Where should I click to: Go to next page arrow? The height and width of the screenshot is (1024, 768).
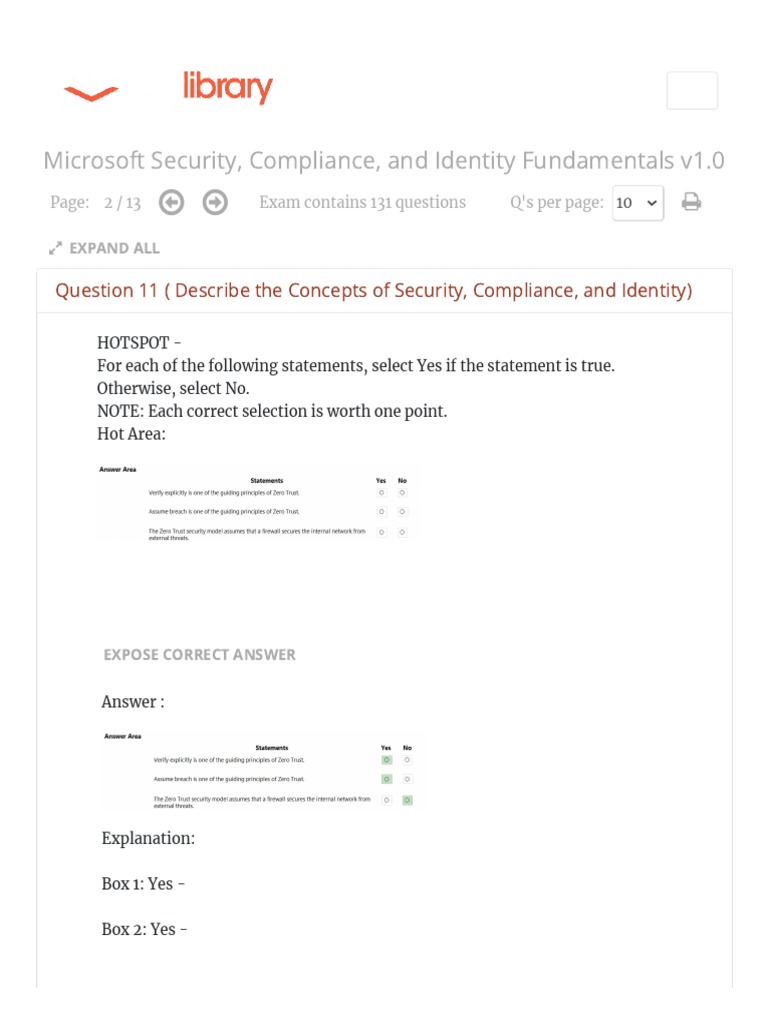point(215,203)
